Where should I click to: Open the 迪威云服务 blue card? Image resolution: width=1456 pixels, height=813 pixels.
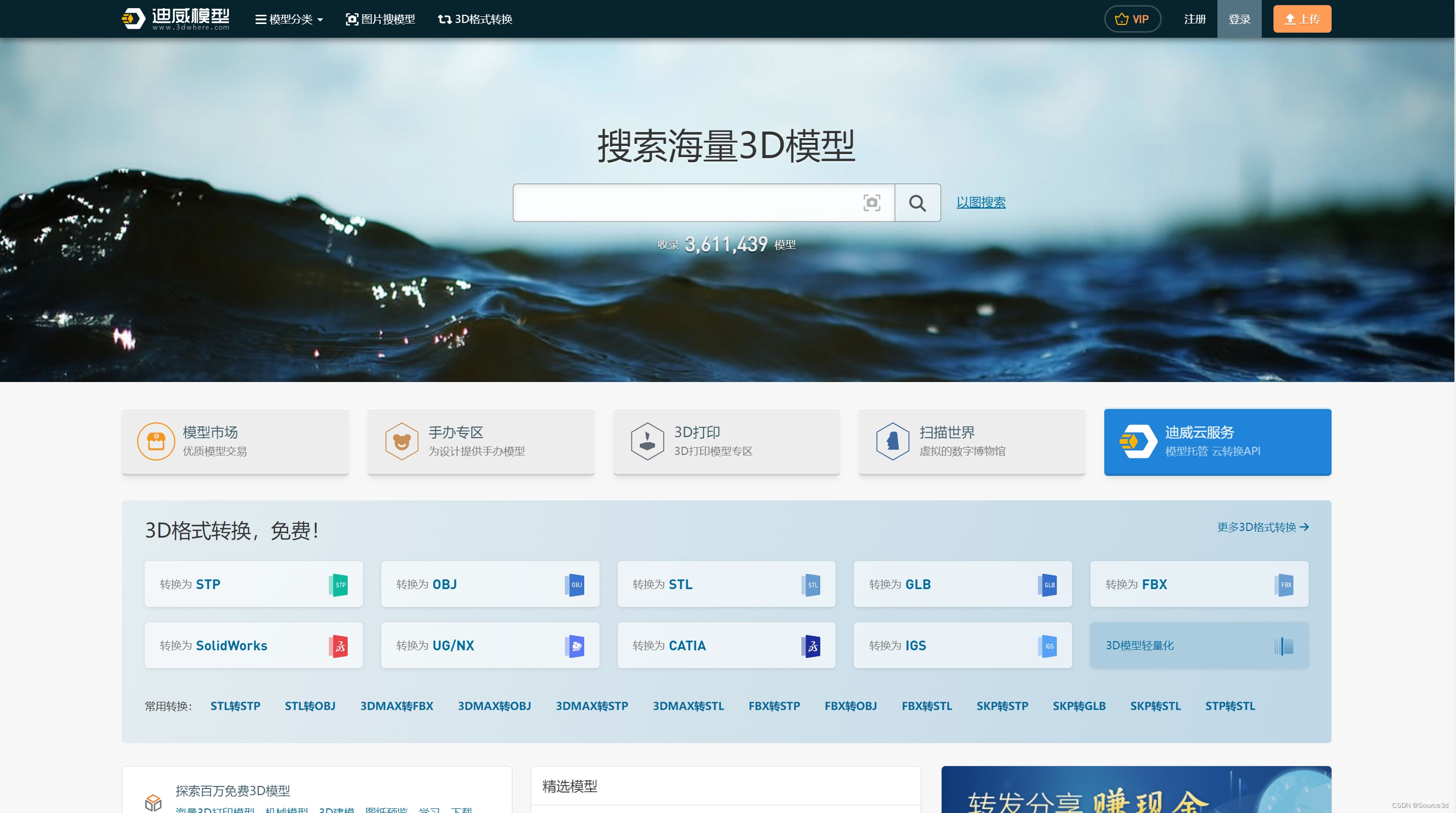point(1217,442)
